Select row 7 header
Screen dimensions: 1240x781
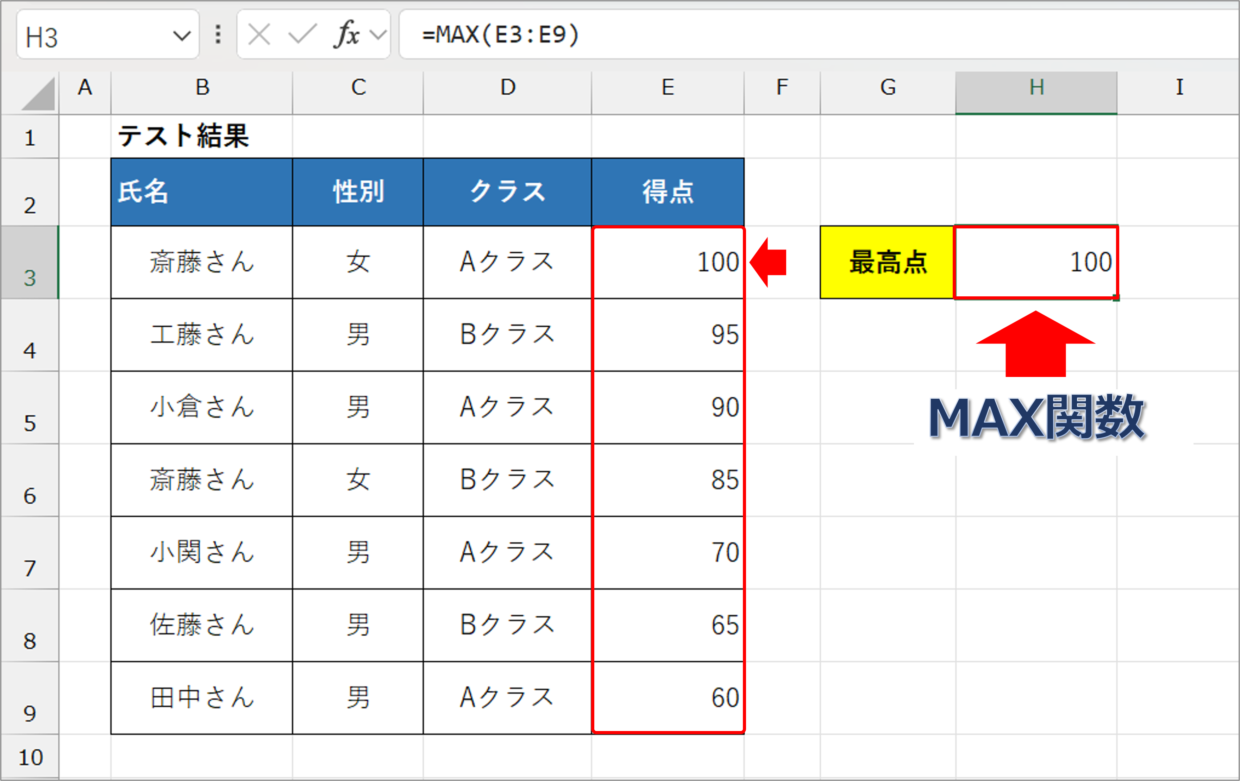pos(30,553)
